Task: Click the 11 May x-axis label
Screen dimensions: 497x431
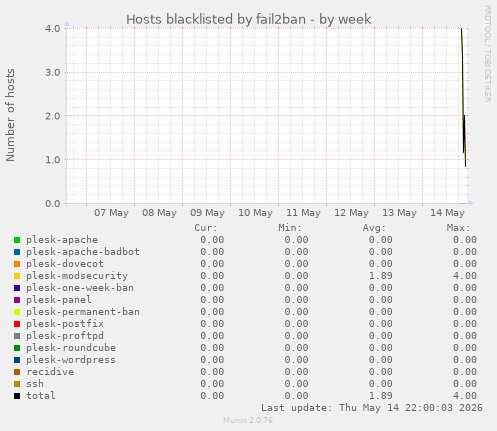Action: click(303, 213)
